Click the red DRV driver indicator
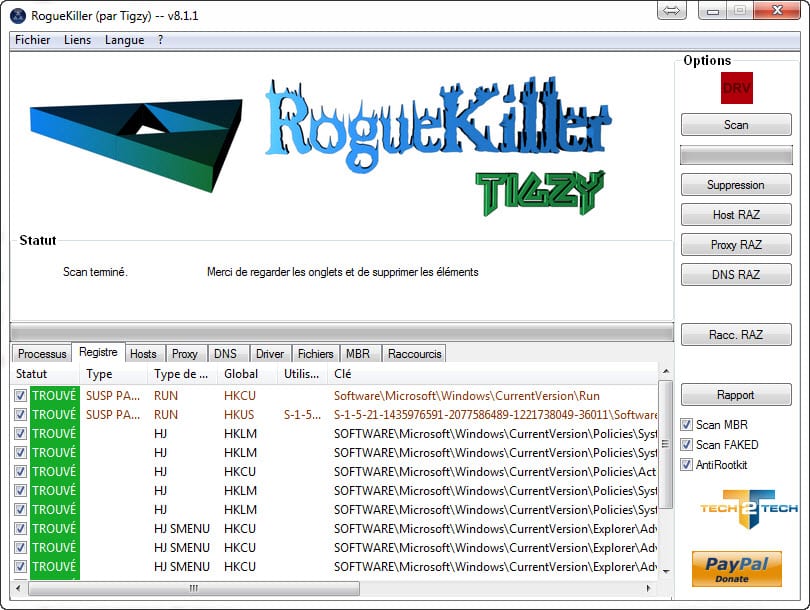This screenshot has width=810, height=610. click(x=737, y=88)
